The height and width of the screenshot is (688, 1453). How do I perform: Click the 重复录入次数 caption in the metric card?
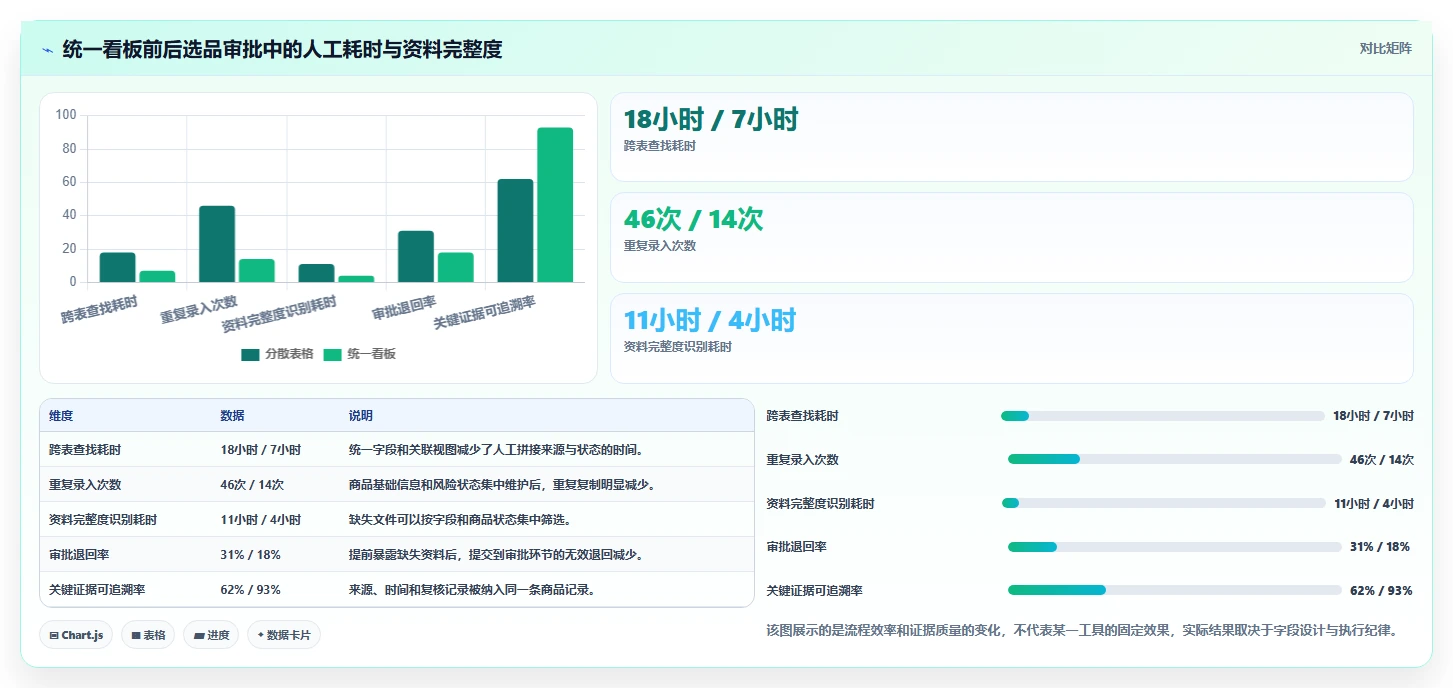tap(659, 246)
